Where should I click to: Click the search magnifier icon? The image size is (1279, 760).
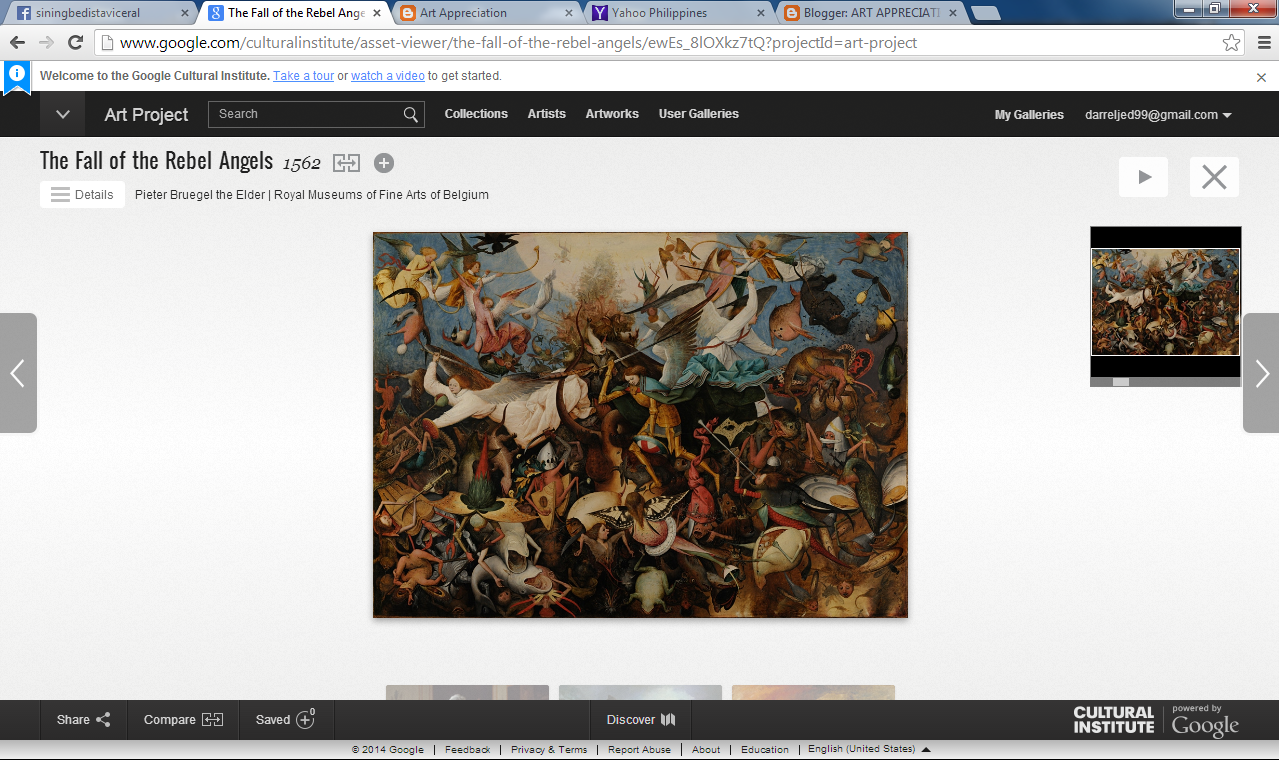click(411, 114)
